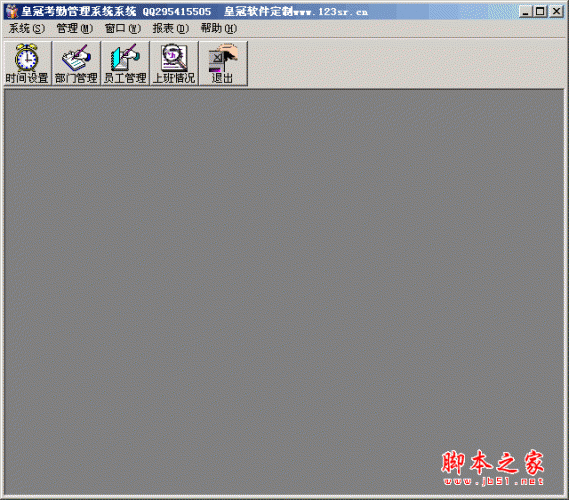Open the 窗口(W) menu
This screenshot has width=569, height=500.
click(123, 28)
